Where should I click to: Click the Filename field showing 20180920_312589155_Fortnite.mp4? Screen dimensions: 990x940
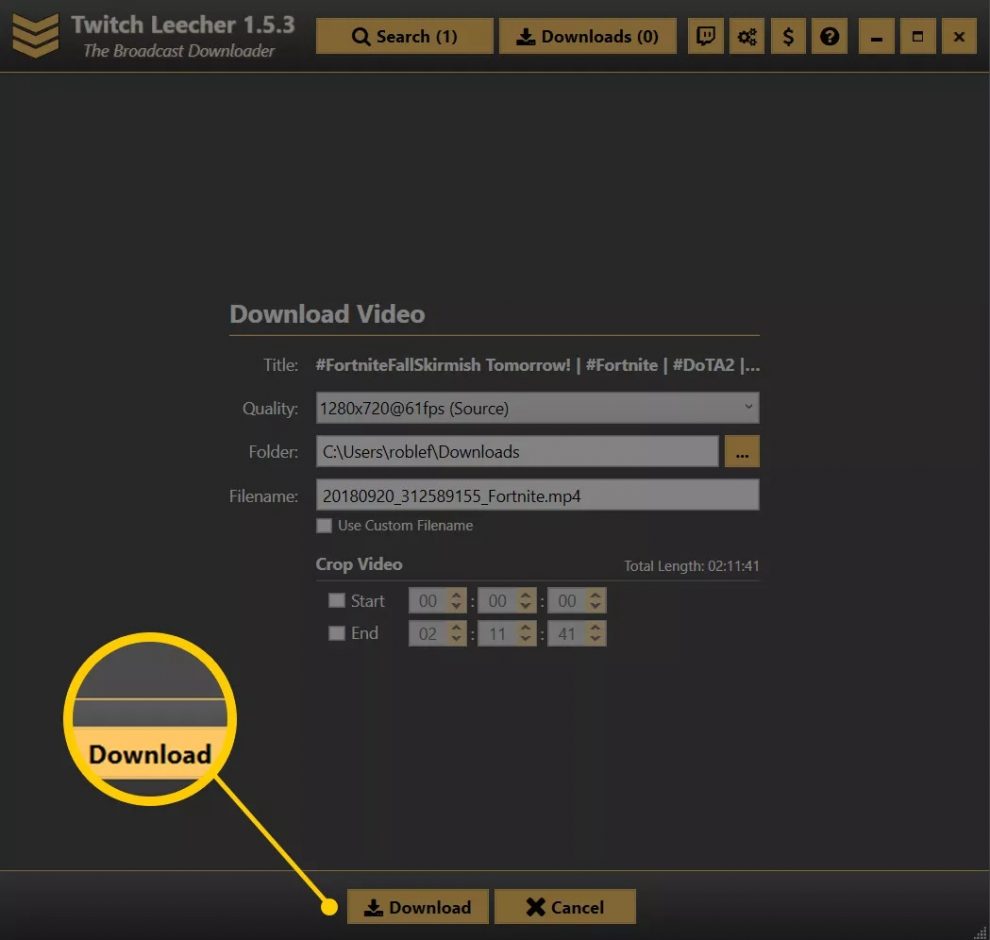coord(537,494)
